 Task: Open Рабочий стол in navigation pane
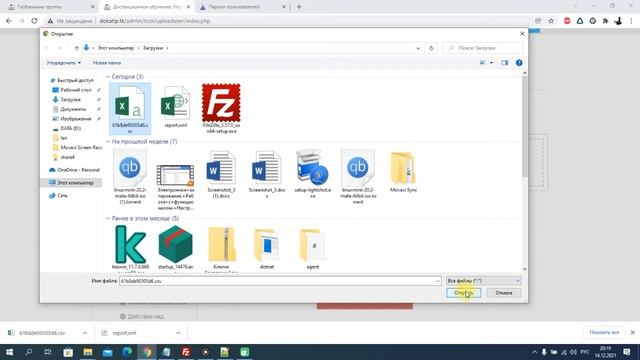tap(76, 90)
